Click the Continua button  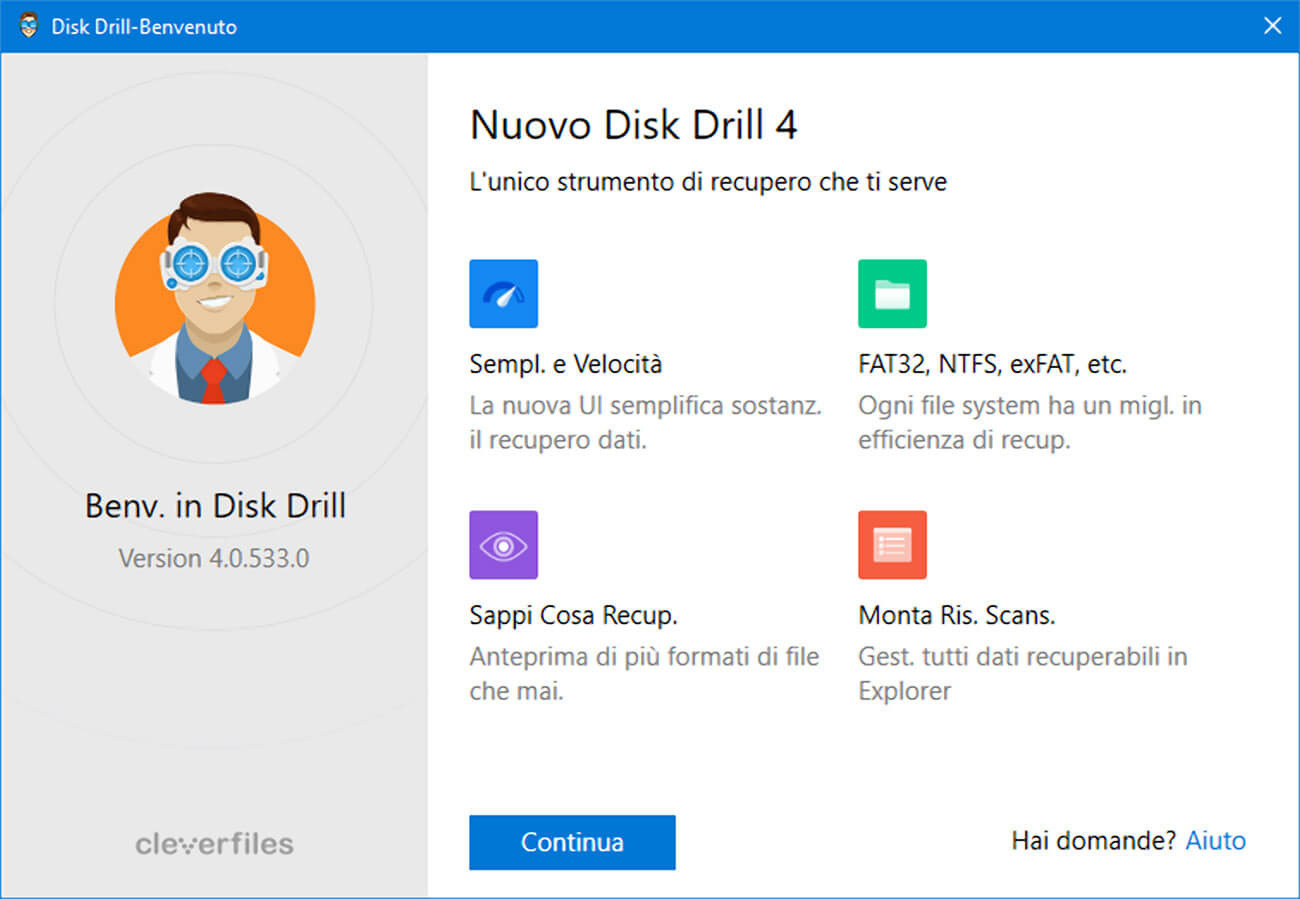pos(572,842)
